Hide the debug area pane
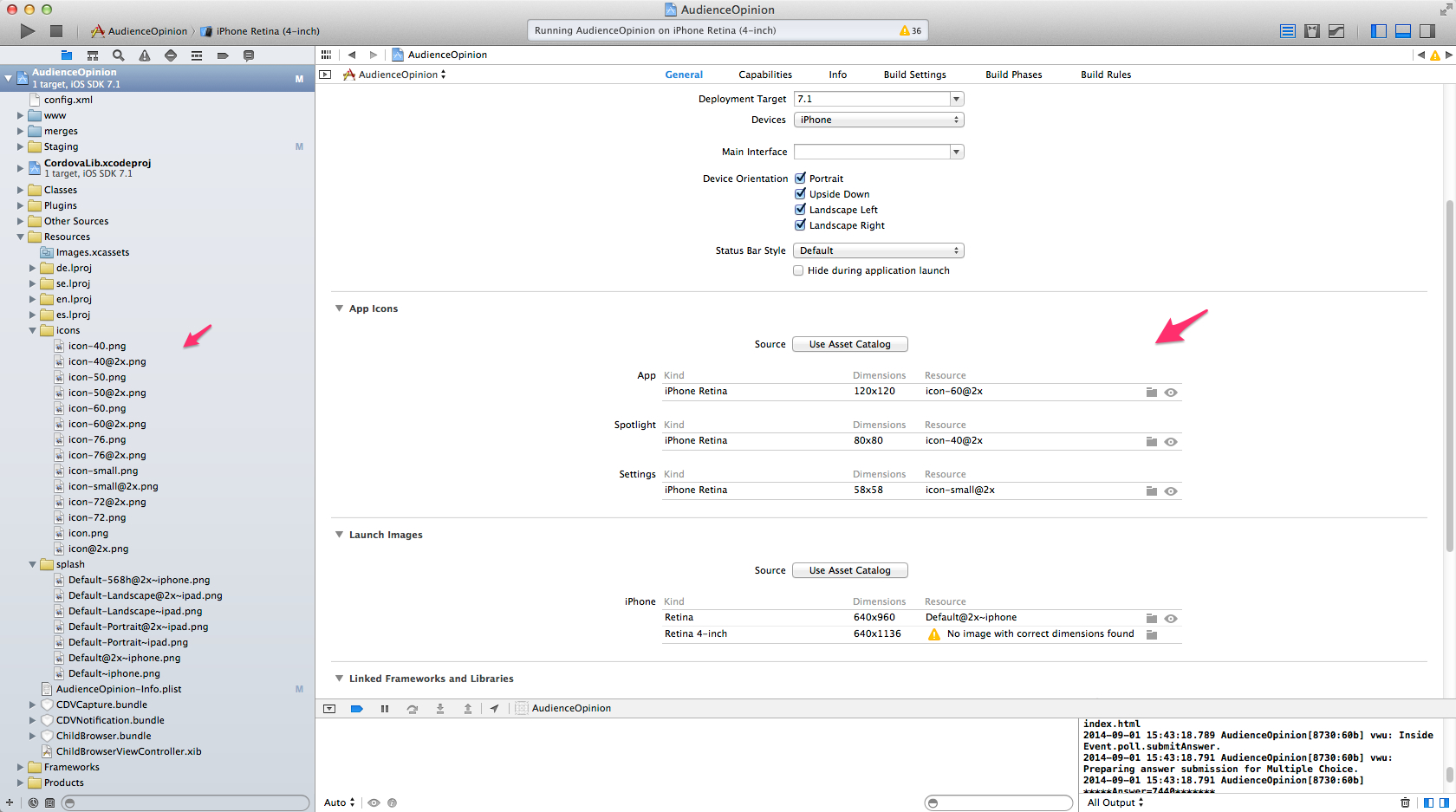 (x=1403, y=31)
